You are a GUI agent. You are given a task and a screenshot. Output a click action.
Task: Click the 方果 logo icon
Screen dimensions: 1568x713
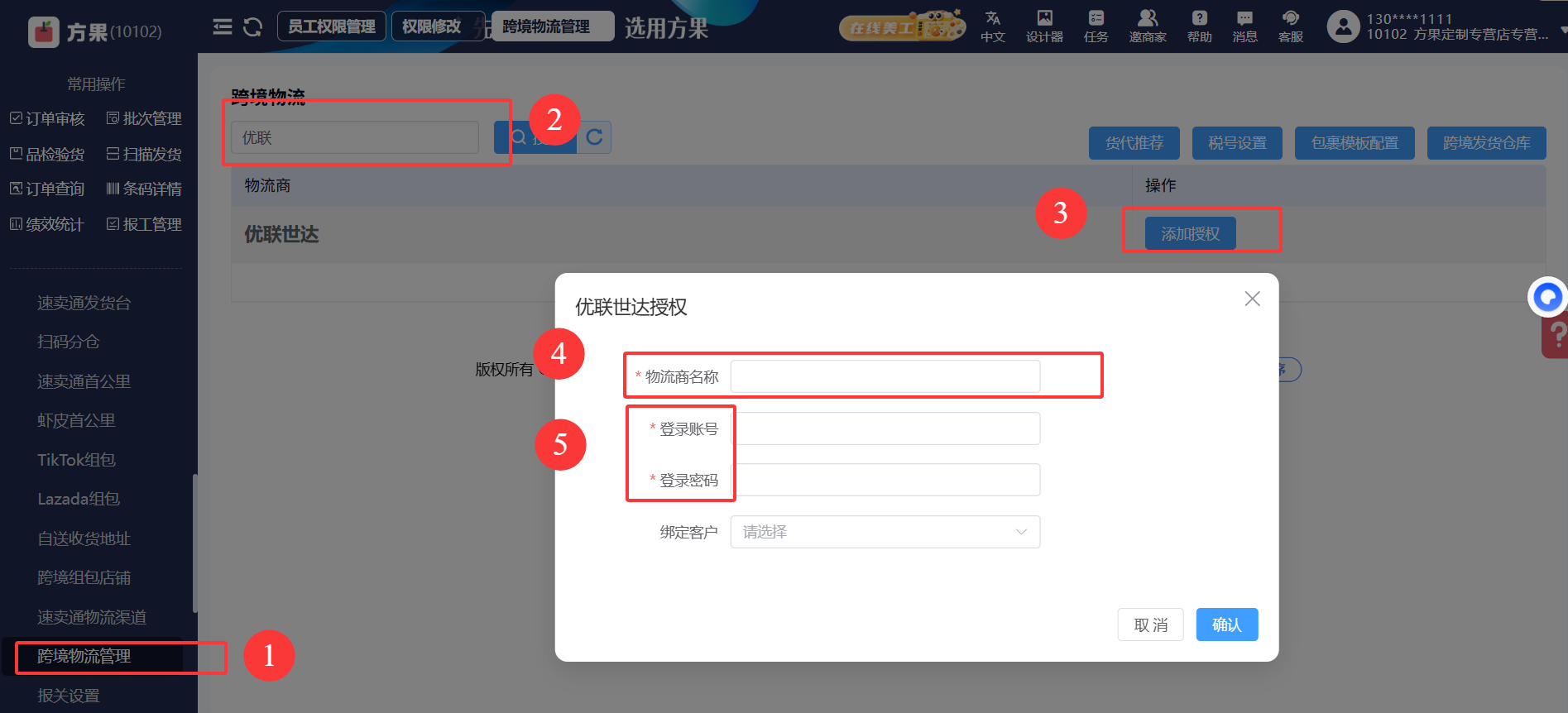(x=43, y=31)
